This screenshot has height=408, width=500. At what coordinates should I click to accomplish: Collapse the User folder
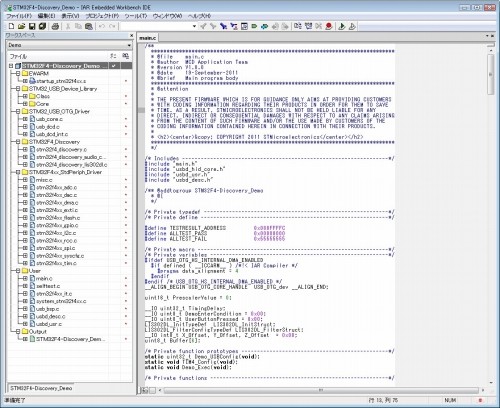click(18, 271)
